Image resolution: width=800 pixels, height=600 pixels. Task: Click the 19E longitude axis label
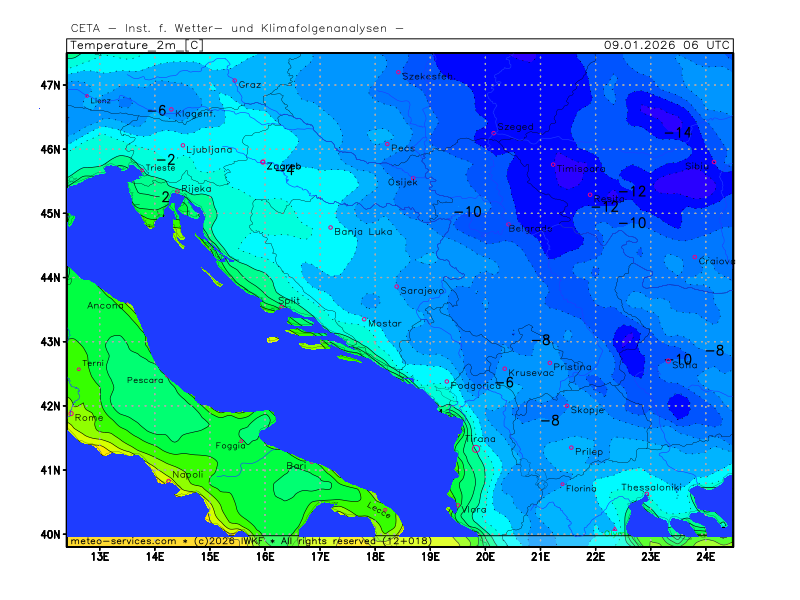pos(430,556)
